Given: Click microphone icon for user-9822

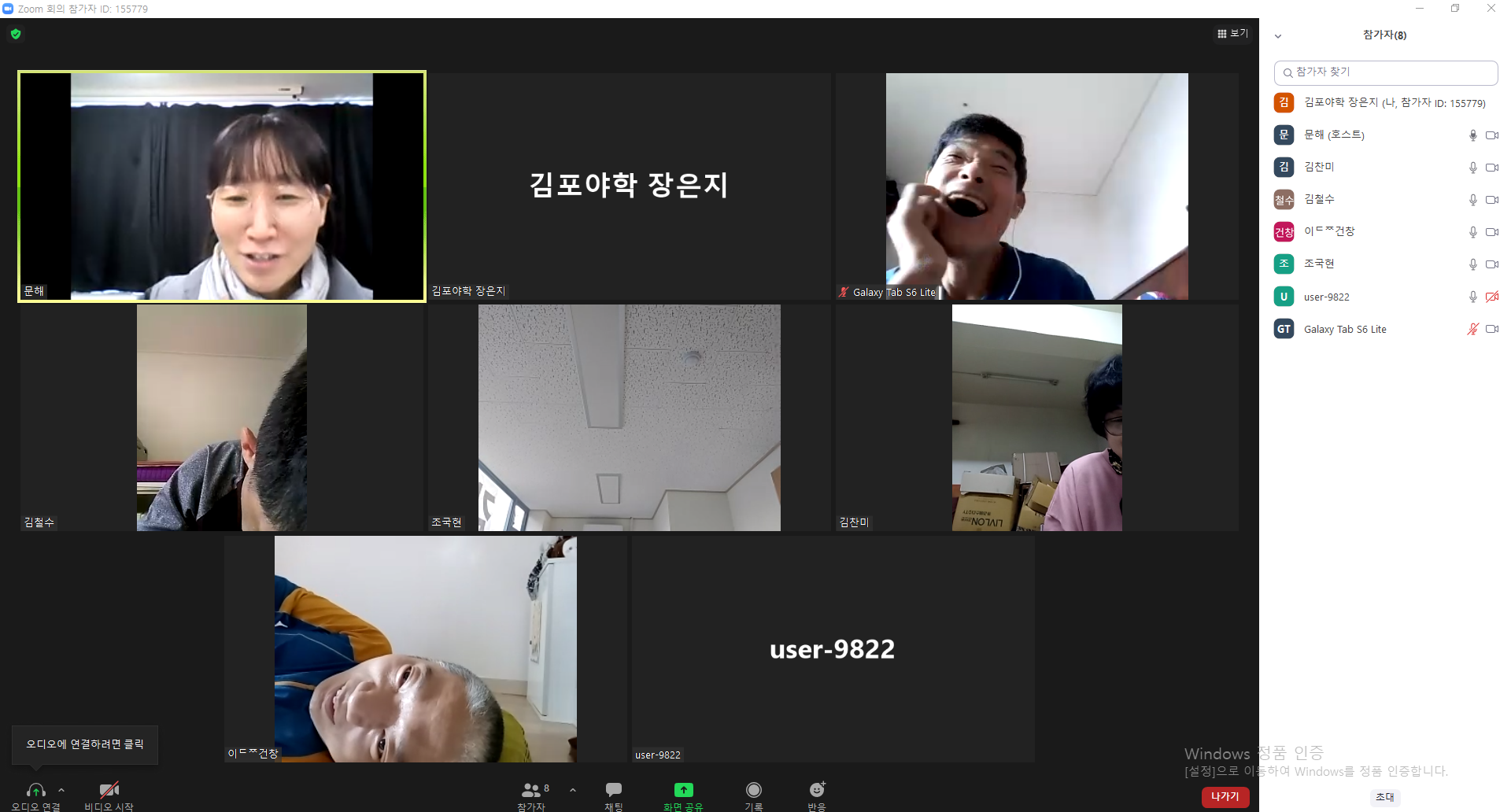Looking at the screenshot, I should click(1473, 297).
